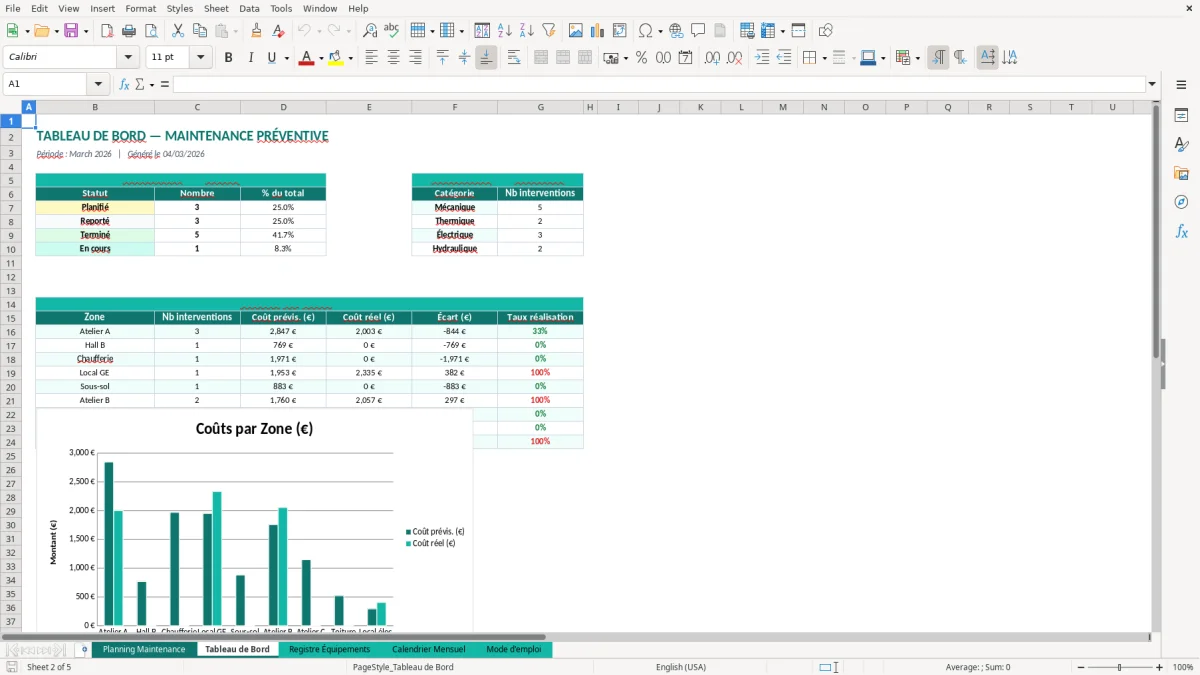Image resolution: width=1200 pixels, height=675 pixels.
Task: Open underline style dropdown arrow
Action: pyautogui.click(x=287, y=58)
